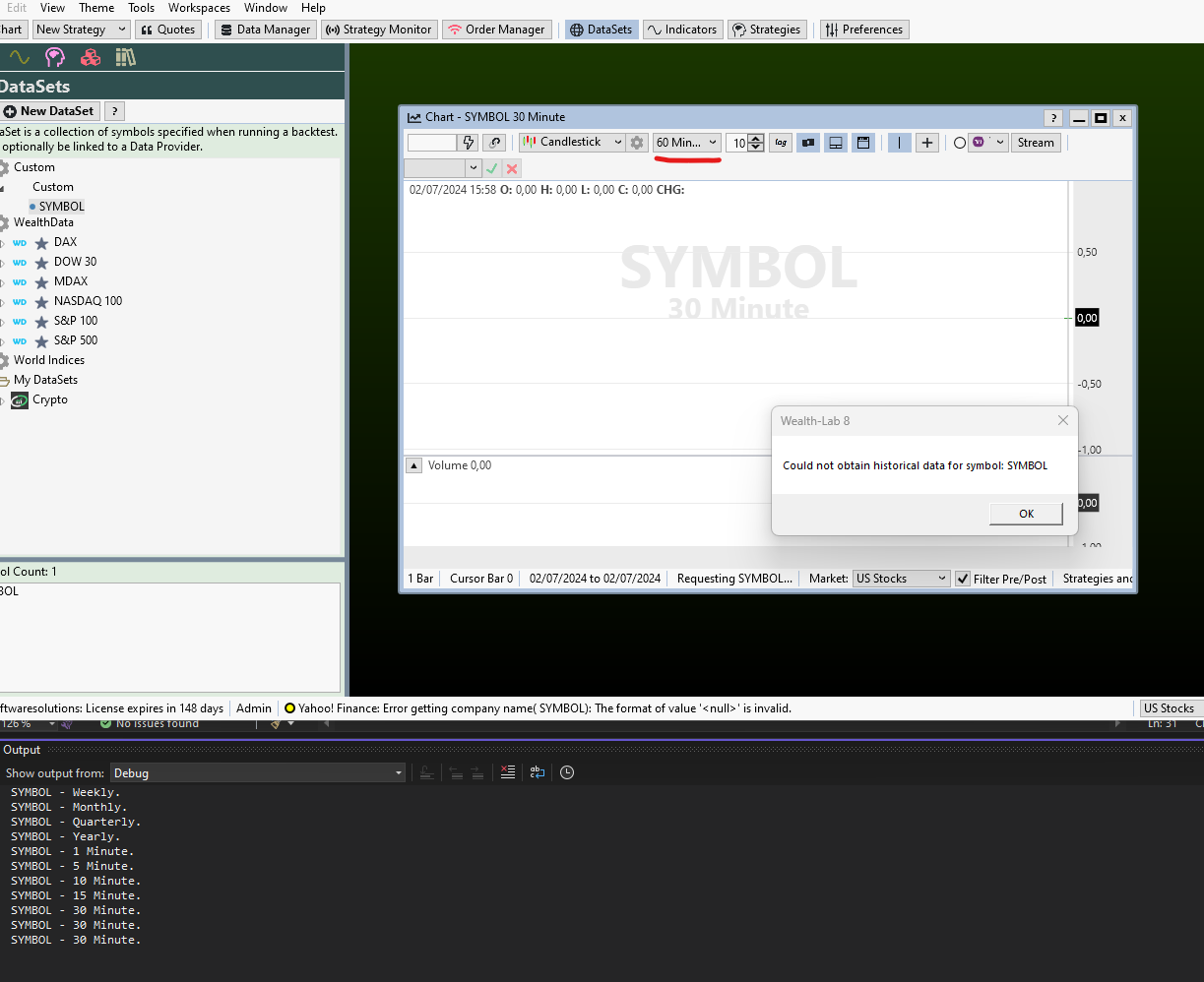Click the red X cancel icon

(x=512, y=168)
